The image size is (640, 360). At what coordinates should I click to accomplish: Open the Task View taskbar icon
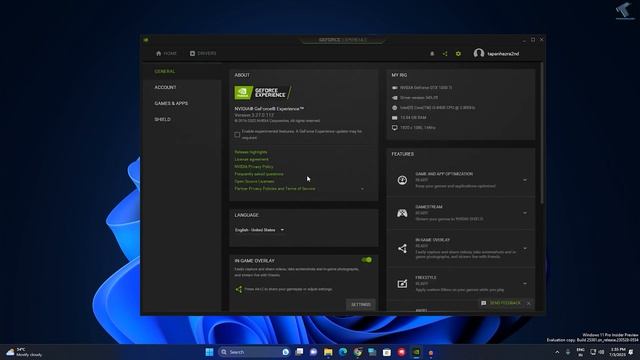pyautogui.click(x=299, y=352)
